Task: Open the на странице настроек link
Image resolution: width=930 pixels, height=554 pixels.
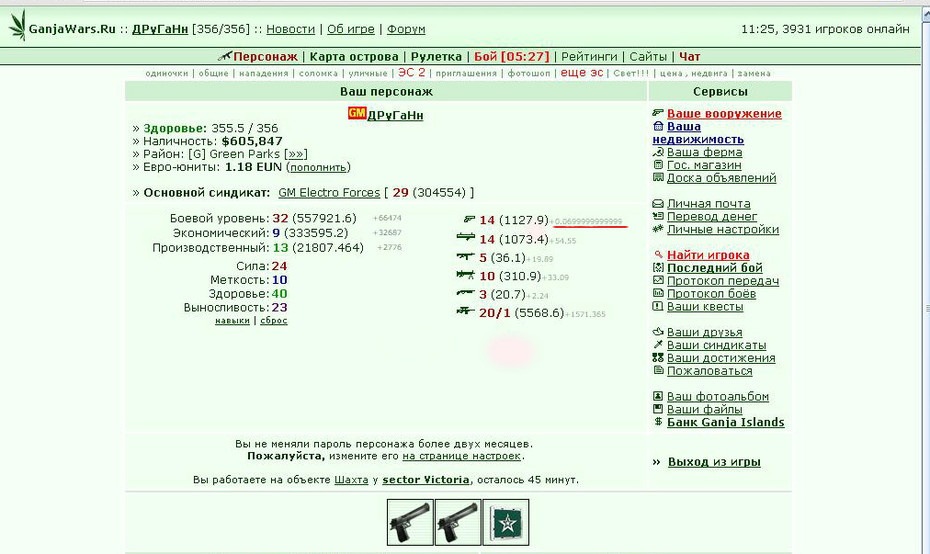Action: pyautogui.click(x=461, y=456)
